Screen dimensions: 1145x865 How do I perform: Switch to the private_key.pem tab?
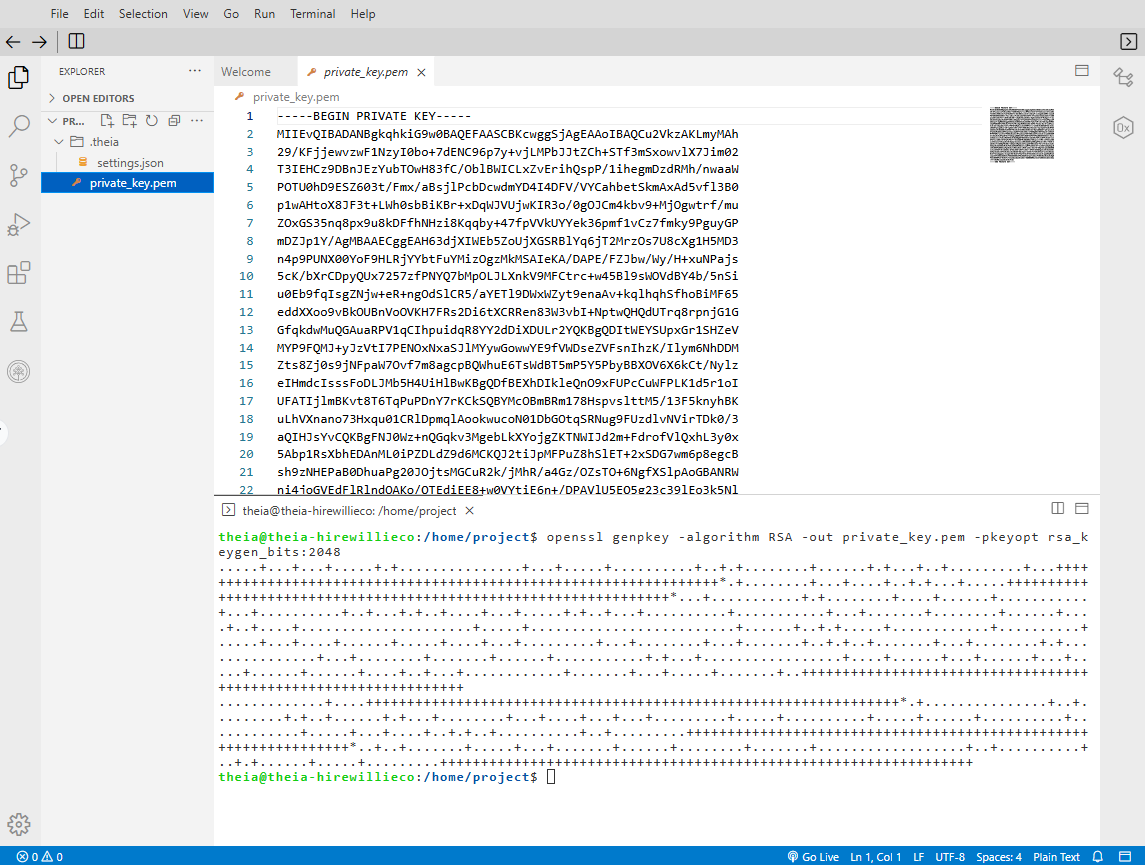[x=365, y=72]
